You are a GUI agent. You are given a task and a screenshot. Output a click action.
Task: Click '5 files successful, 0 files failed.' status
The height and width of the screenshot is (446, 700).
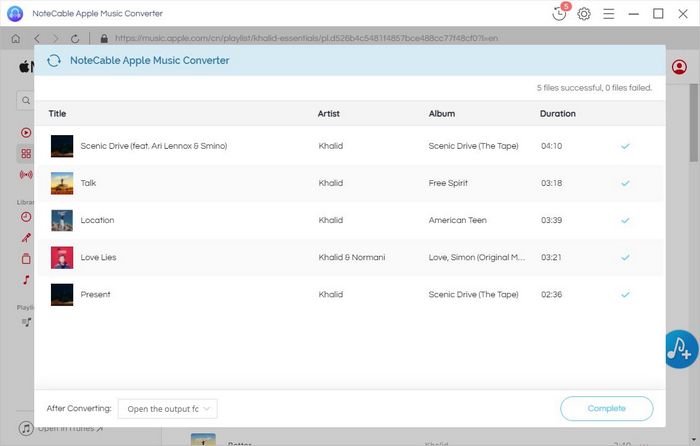tap(594, 88)
